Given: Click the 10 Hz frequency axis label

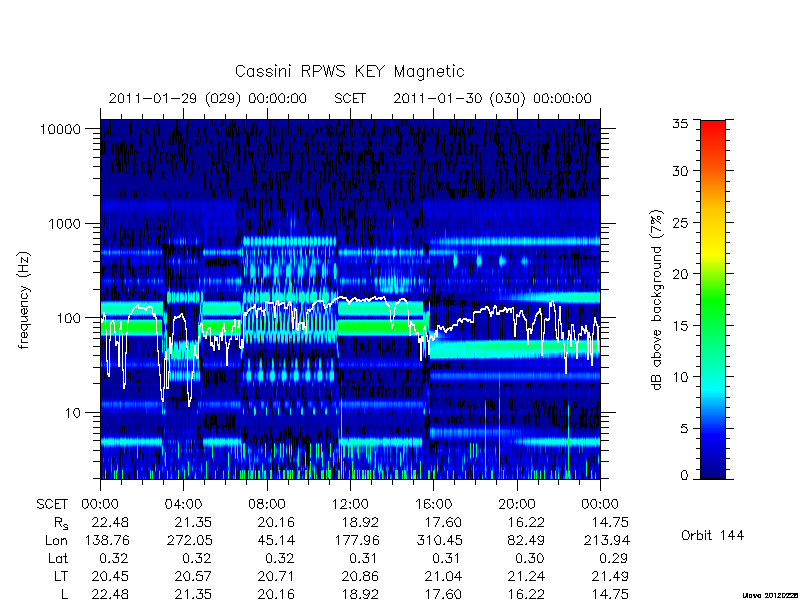Looking at the screenshot, I should (x=73, y=413).
